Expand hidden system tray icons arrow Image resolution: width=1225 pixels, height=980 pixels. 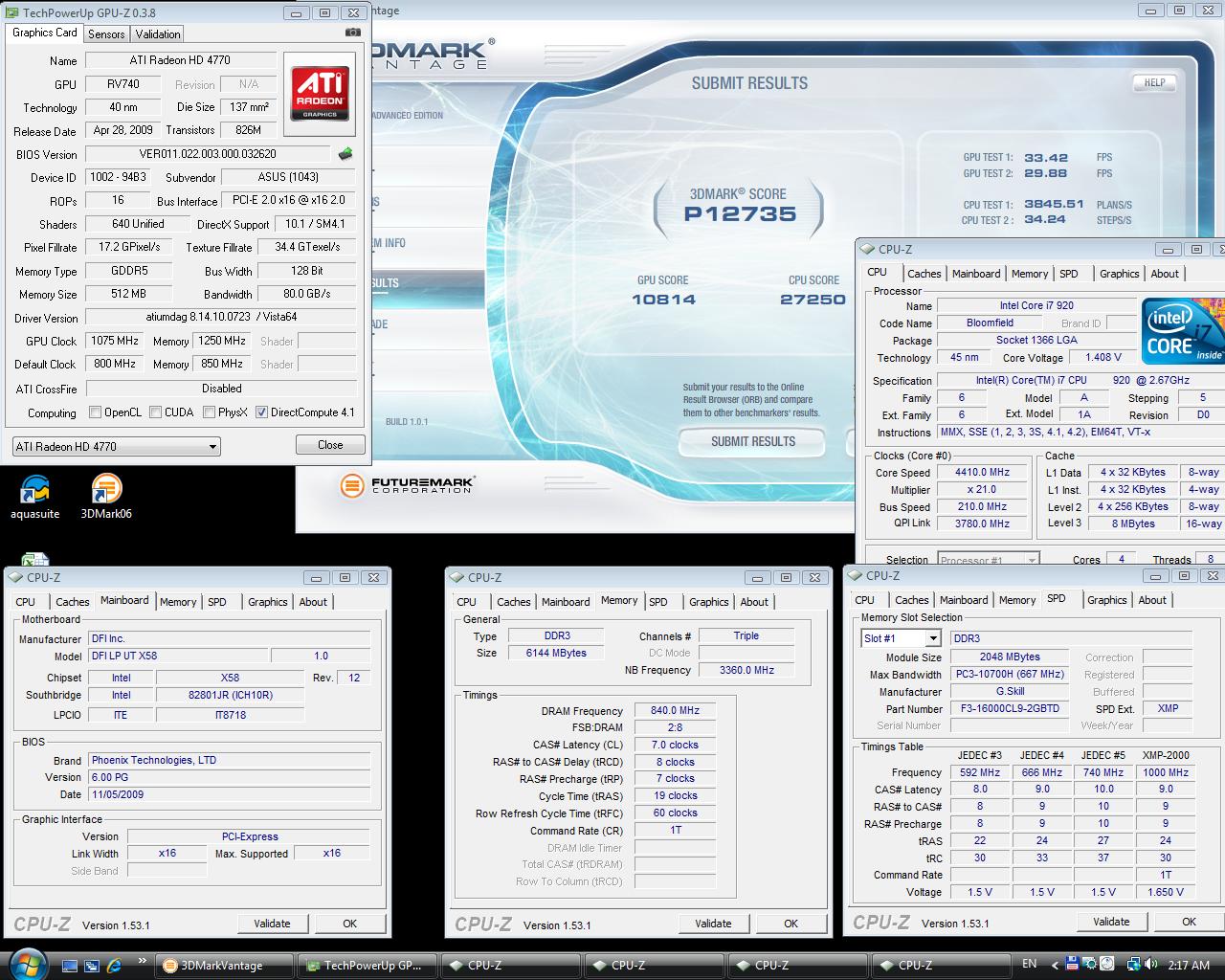[x=1057, y=965]
